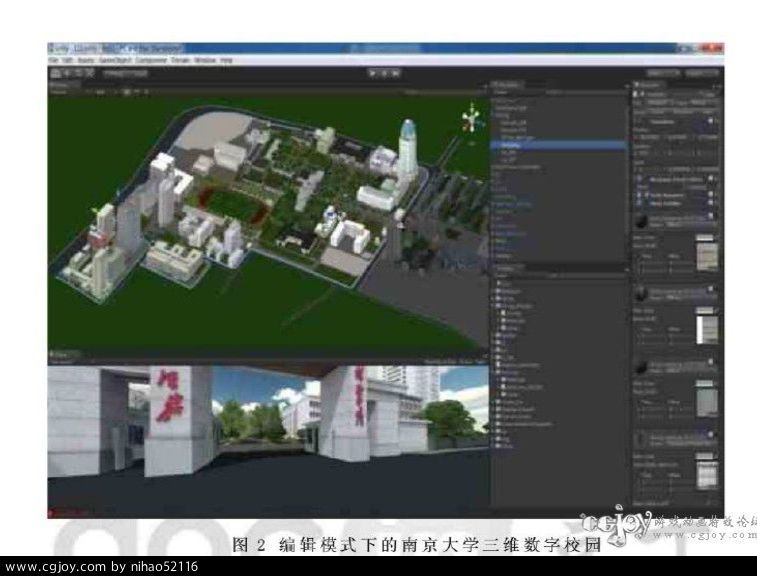Open the Terrain menu
The height and width of the screenshot is (576, 757).
tap(181, 60)
